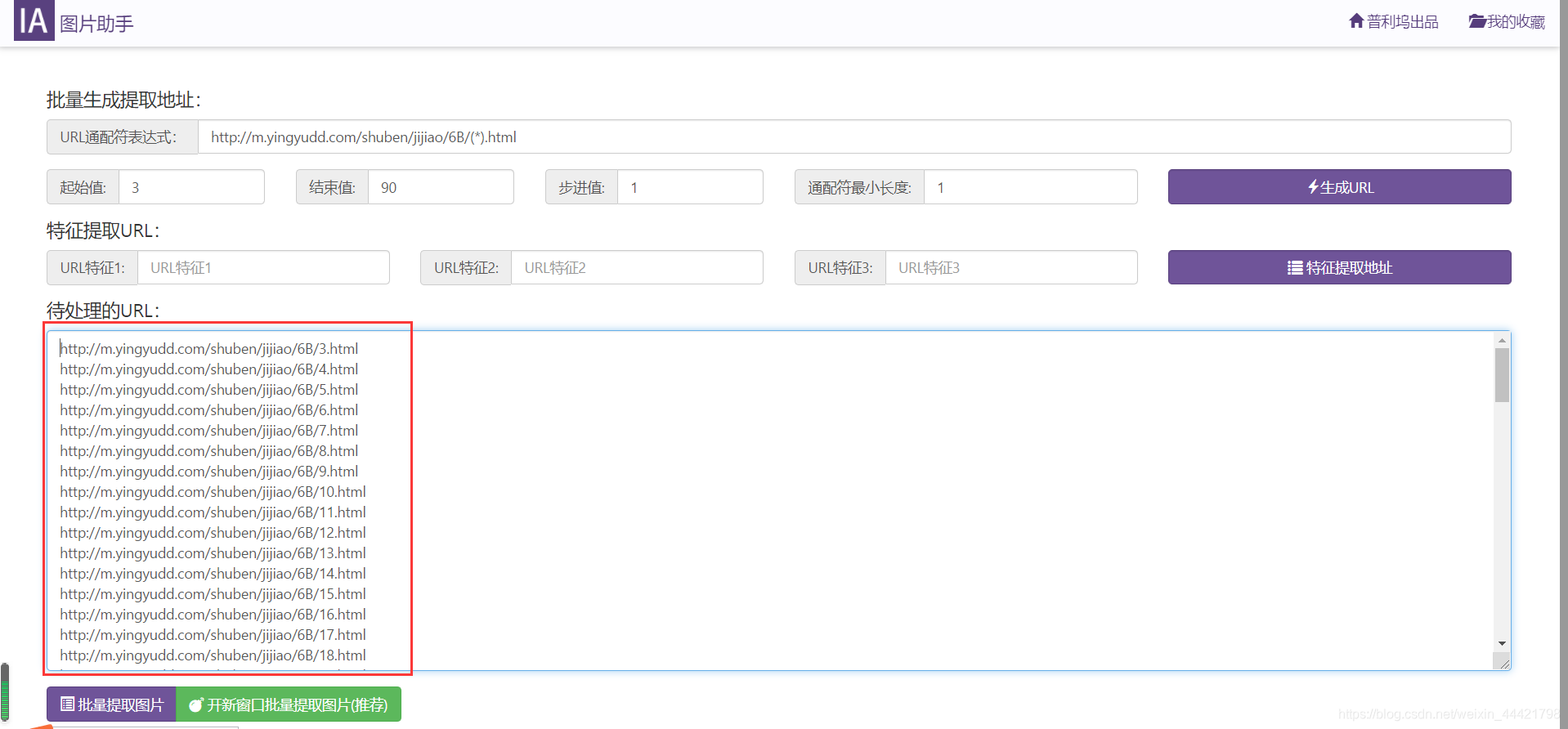Focus the URL特征1 input field

[263, 267]
